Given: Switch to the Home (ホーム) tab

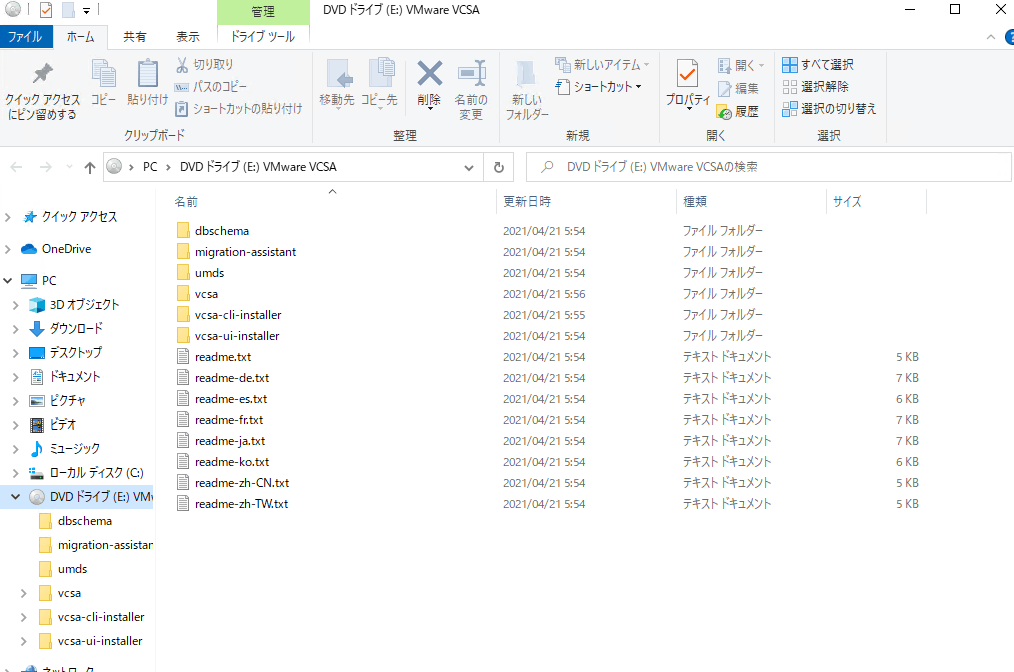Looking at the screenshot, I should click(x=80, y=37).
